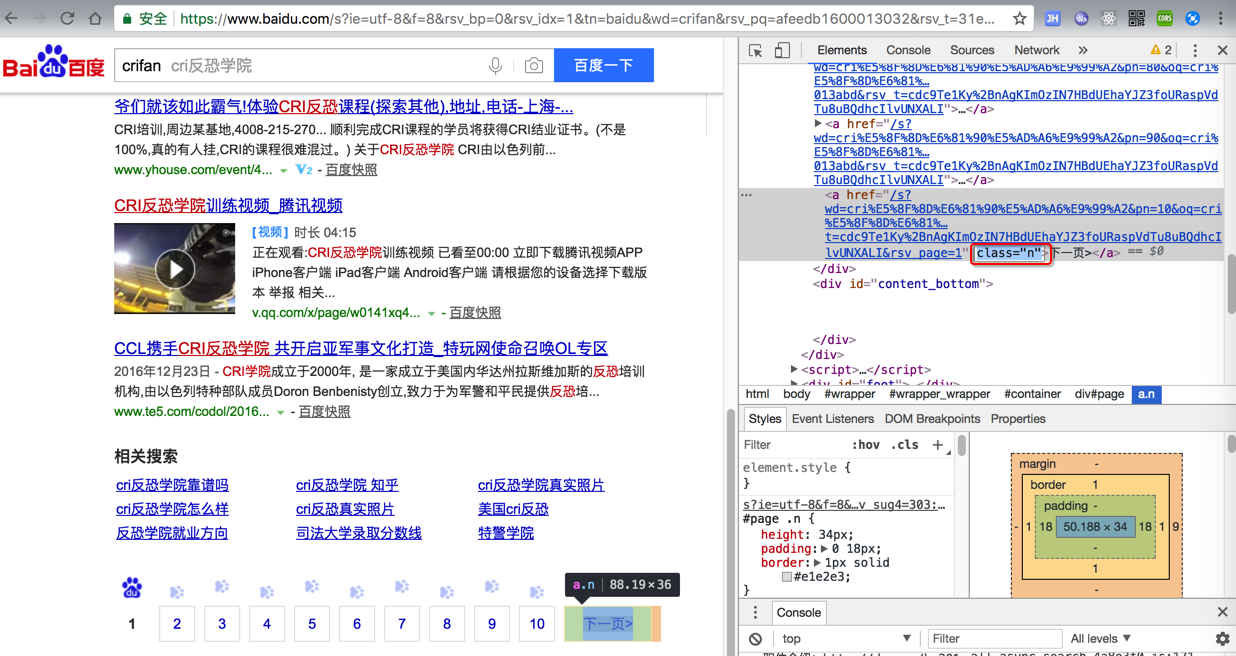Select div#page in DOM breadcrumb
The image size is (1236, 656).
tap(1099, 394)
